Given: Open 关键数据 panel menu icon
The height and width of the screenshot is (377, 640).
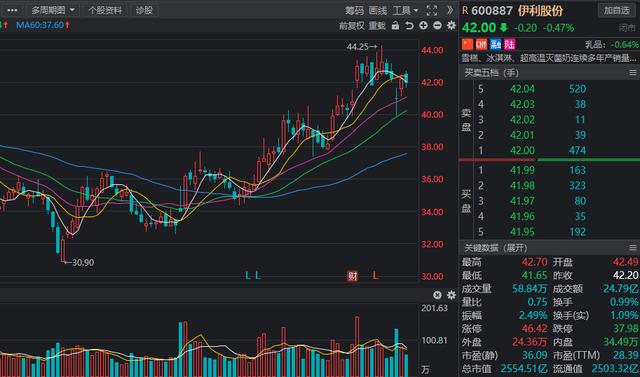Looking at the screenshot, I should [x=633, y=248].
